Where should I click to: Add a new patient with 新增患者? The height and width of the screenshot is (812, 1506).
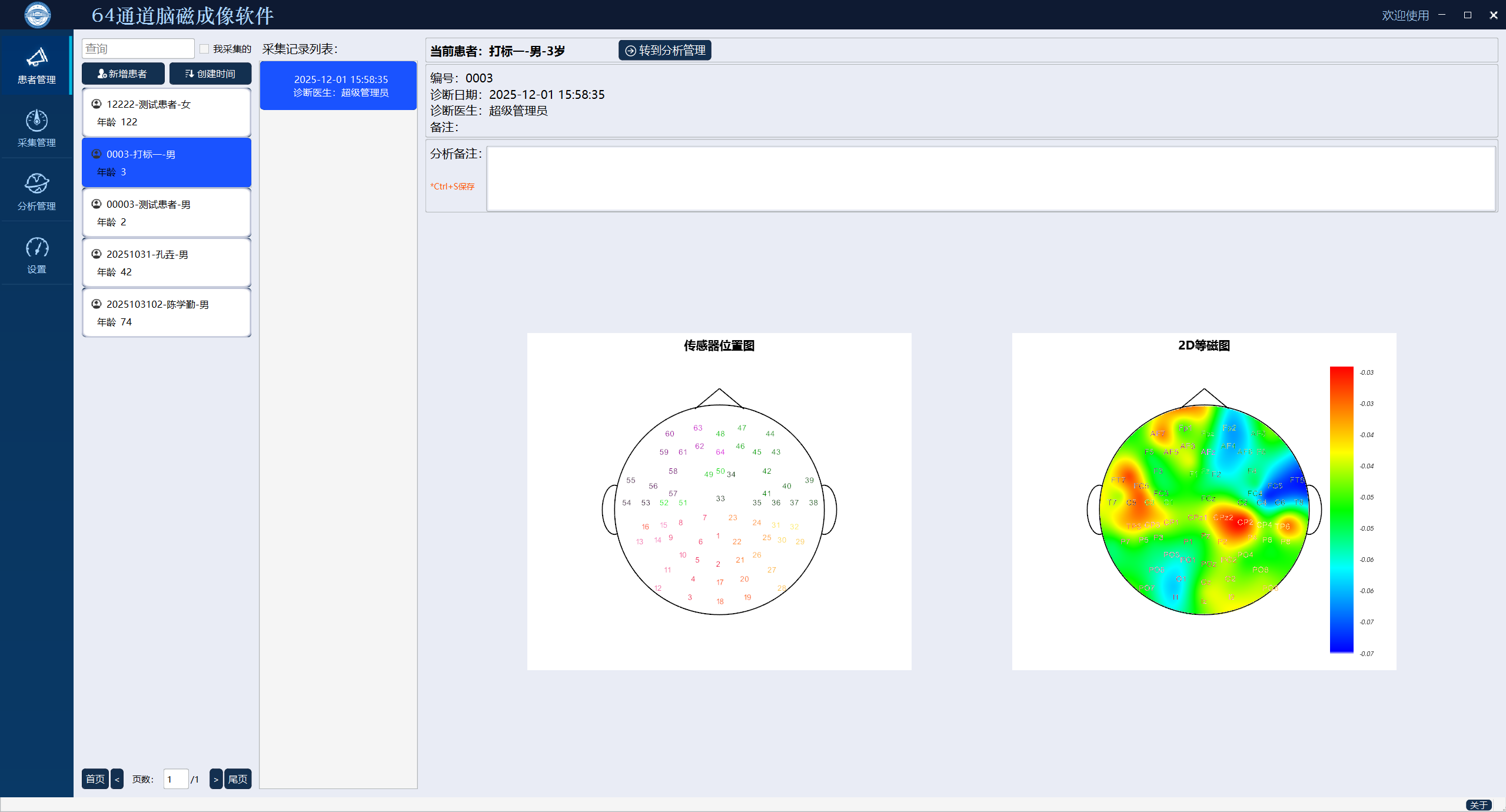123,74
